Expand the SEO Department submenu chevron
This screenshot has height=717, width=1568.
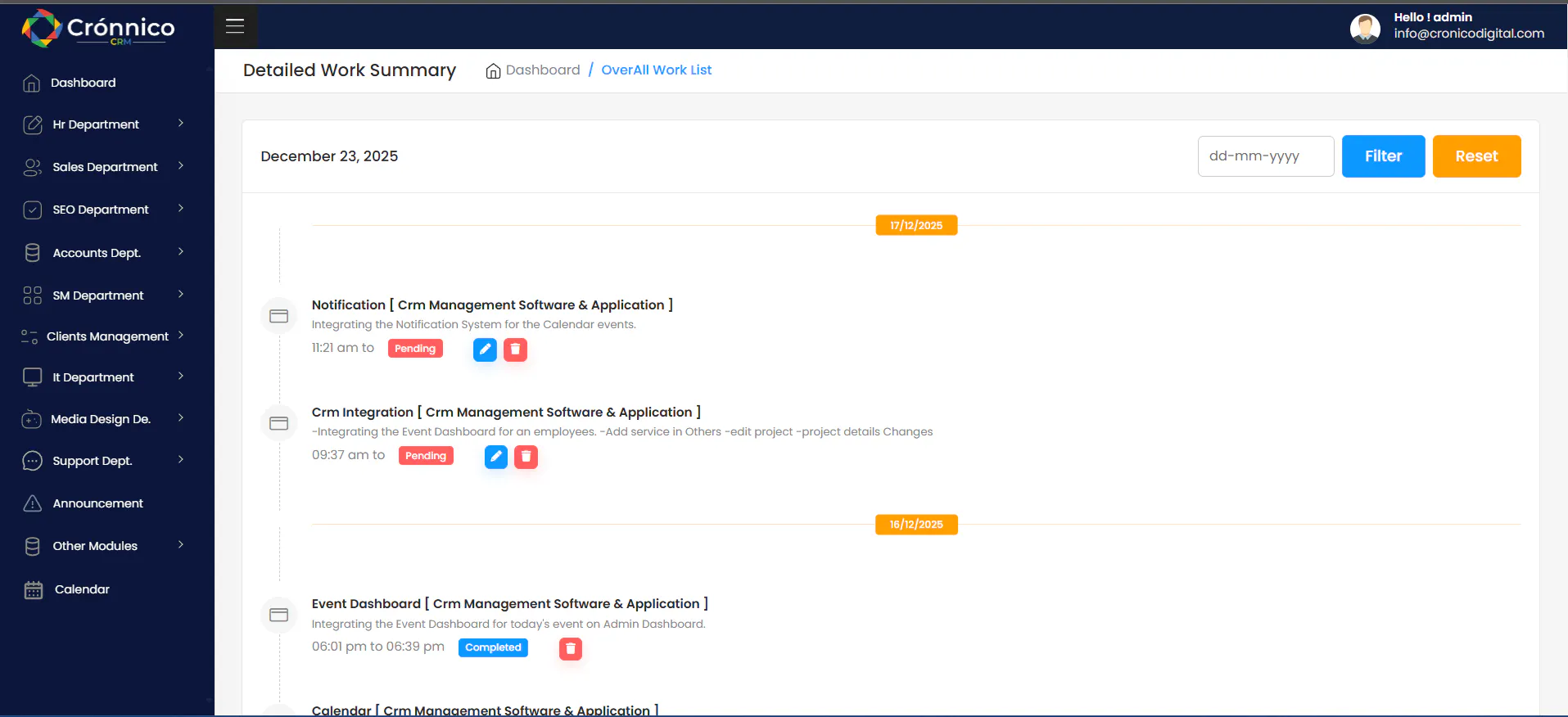181,209
